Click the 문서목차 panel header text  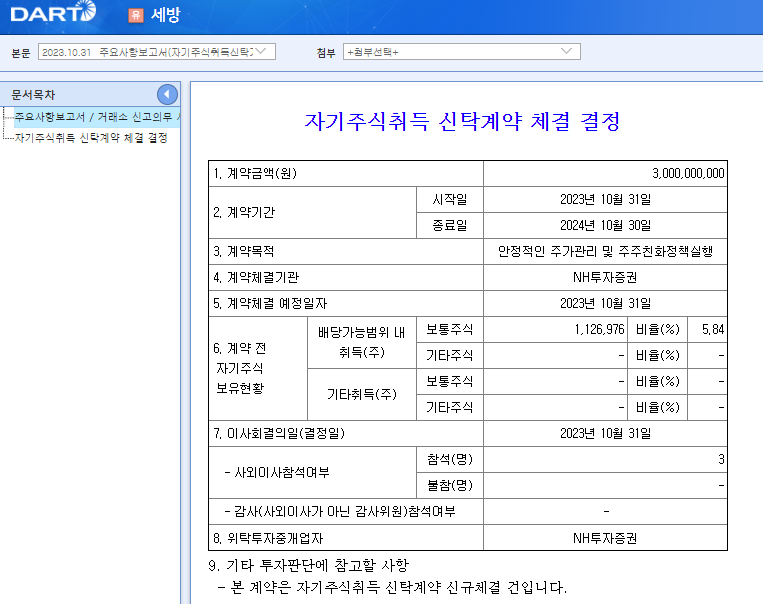(33, 94)
